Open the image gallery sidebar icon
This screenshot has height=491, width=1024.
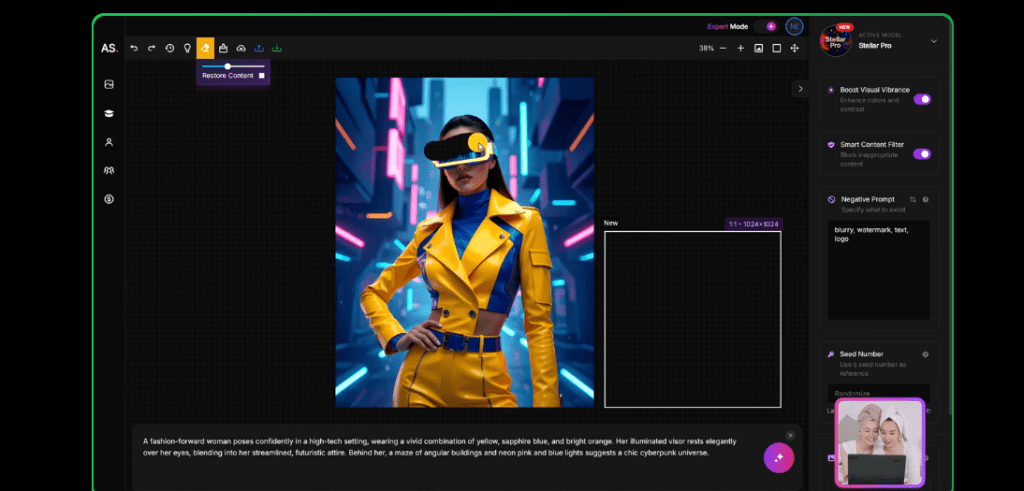(x=109, y=84)
